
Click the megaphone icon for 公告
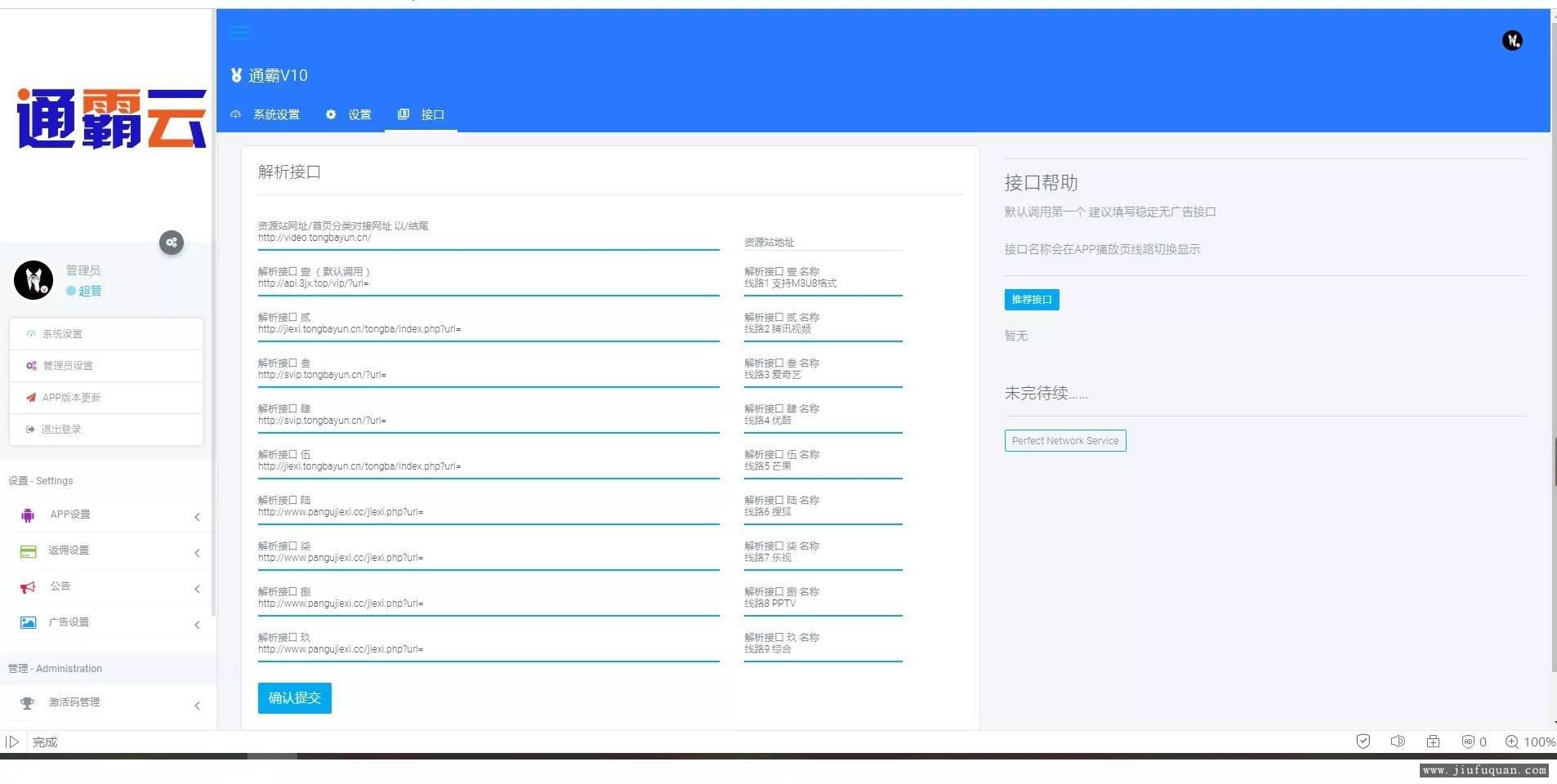coord(28,587)
